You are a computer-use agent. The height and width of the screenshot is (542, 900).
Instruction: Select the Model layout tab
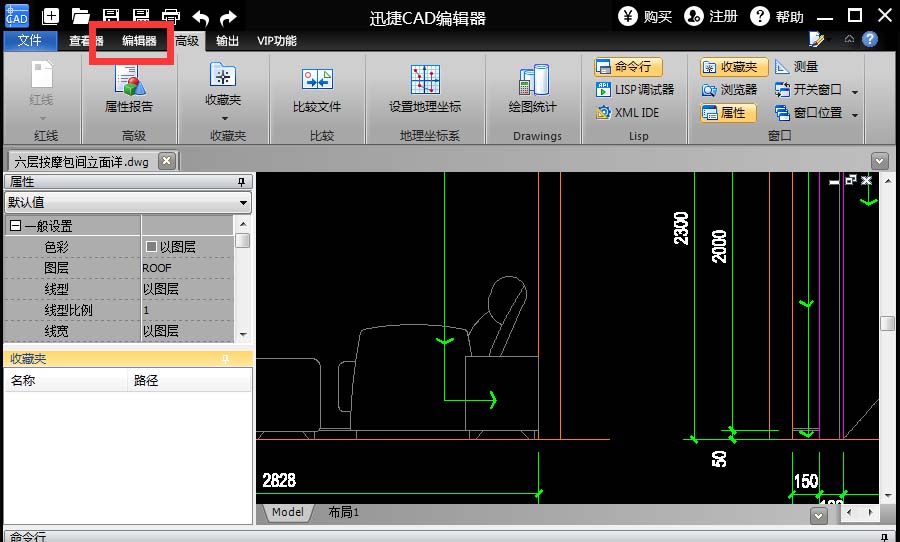click(288, 512)
